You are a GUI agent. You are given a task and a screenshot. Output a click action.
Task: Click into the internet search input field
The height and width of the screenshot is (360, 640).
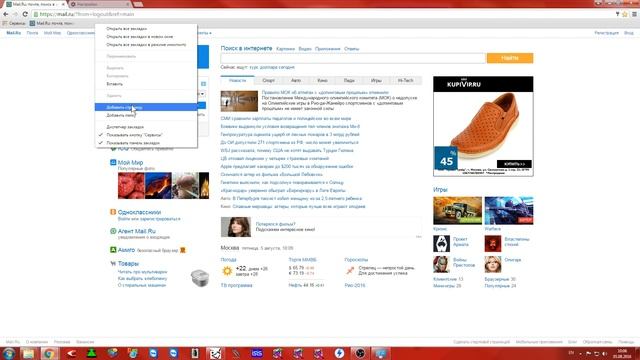point(353,58)
